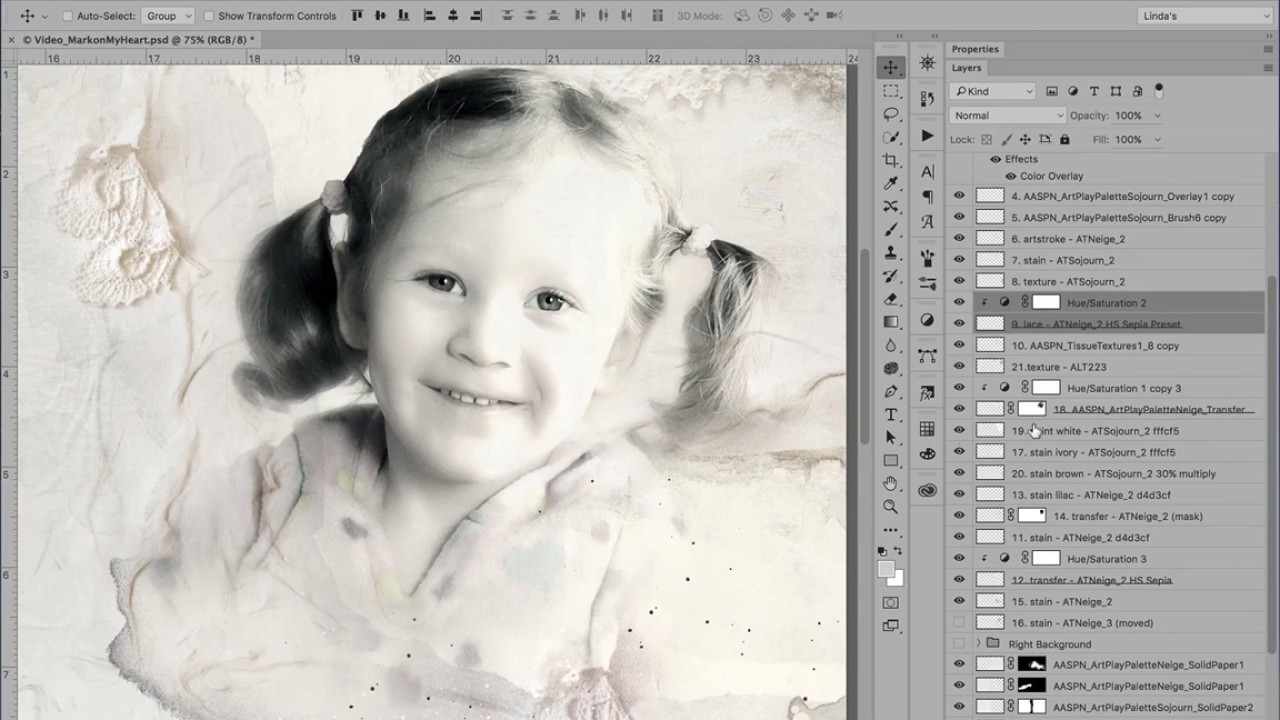Filter layers by adjustment layers

(x=1073, y=91)
